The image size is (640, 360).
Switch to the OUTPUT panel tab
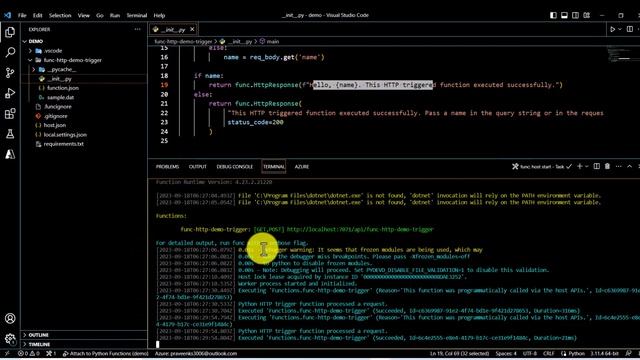pyautogui.click(x=198, y=167)
